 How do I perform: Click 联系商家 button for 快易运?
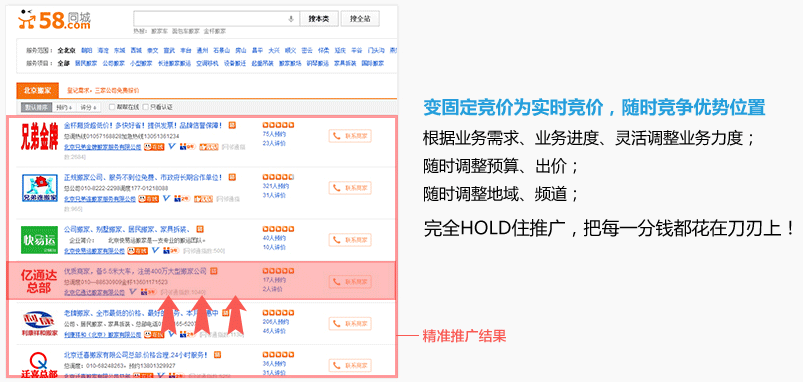click(350, 240)
